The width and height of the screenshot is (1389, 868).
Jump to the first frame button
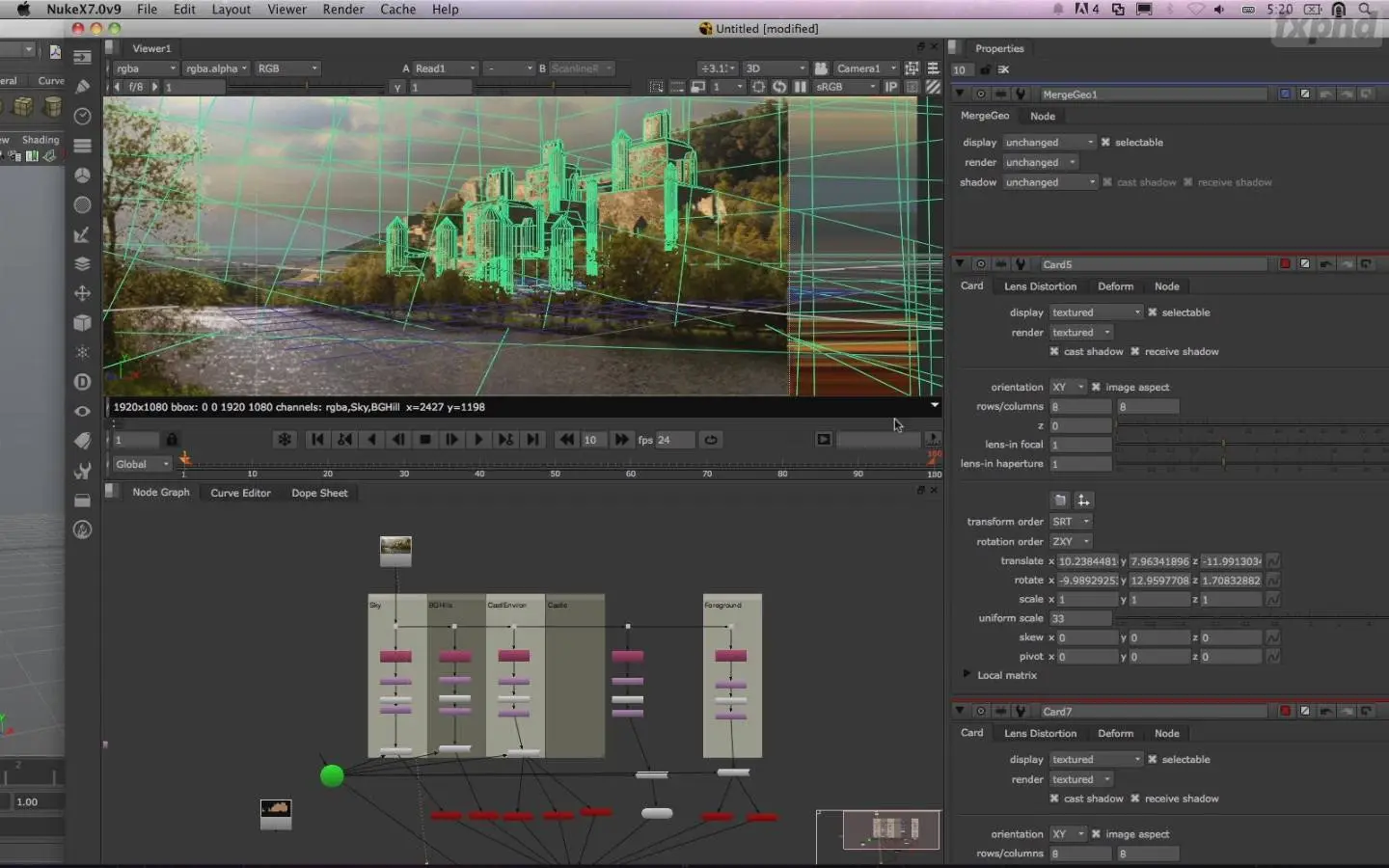317,440
